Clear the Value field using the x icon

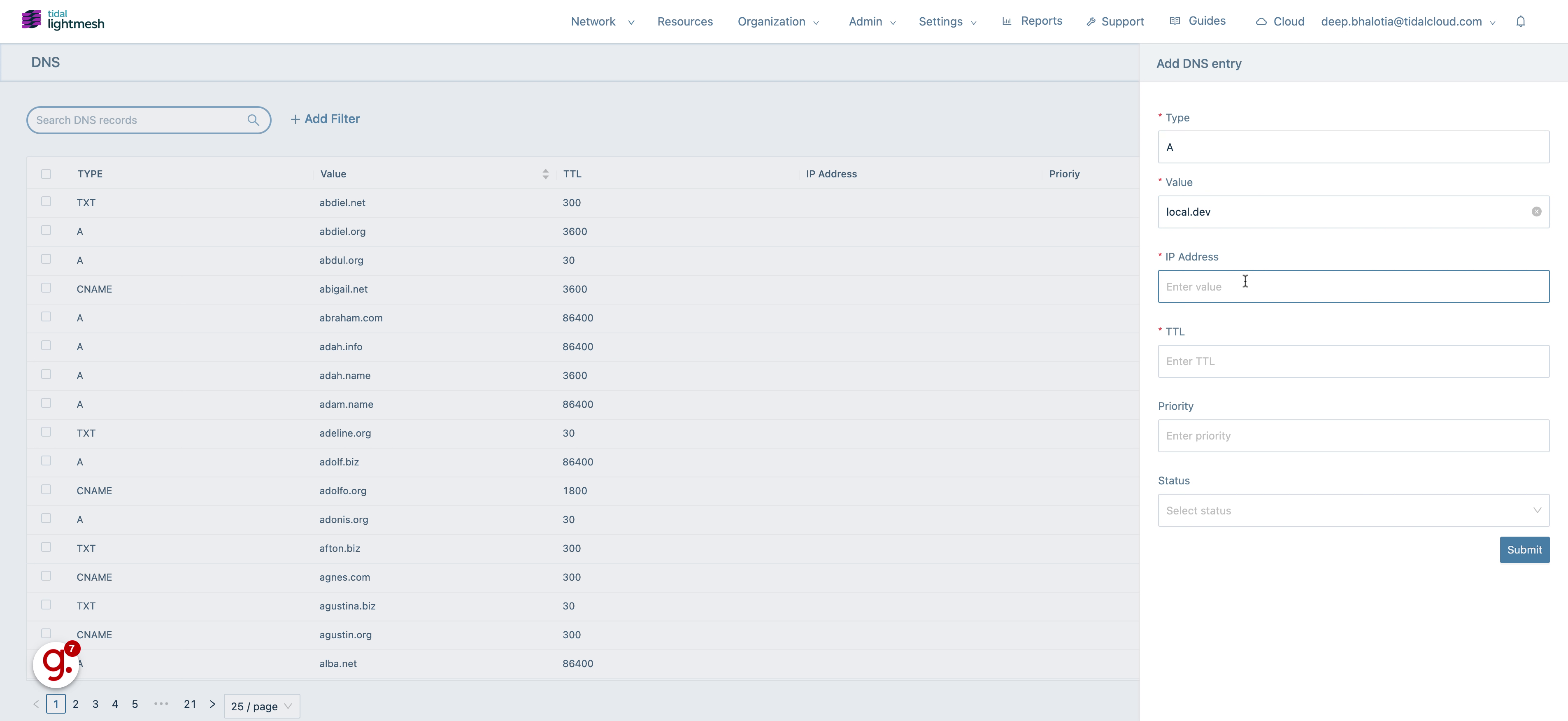(1537, 212)
